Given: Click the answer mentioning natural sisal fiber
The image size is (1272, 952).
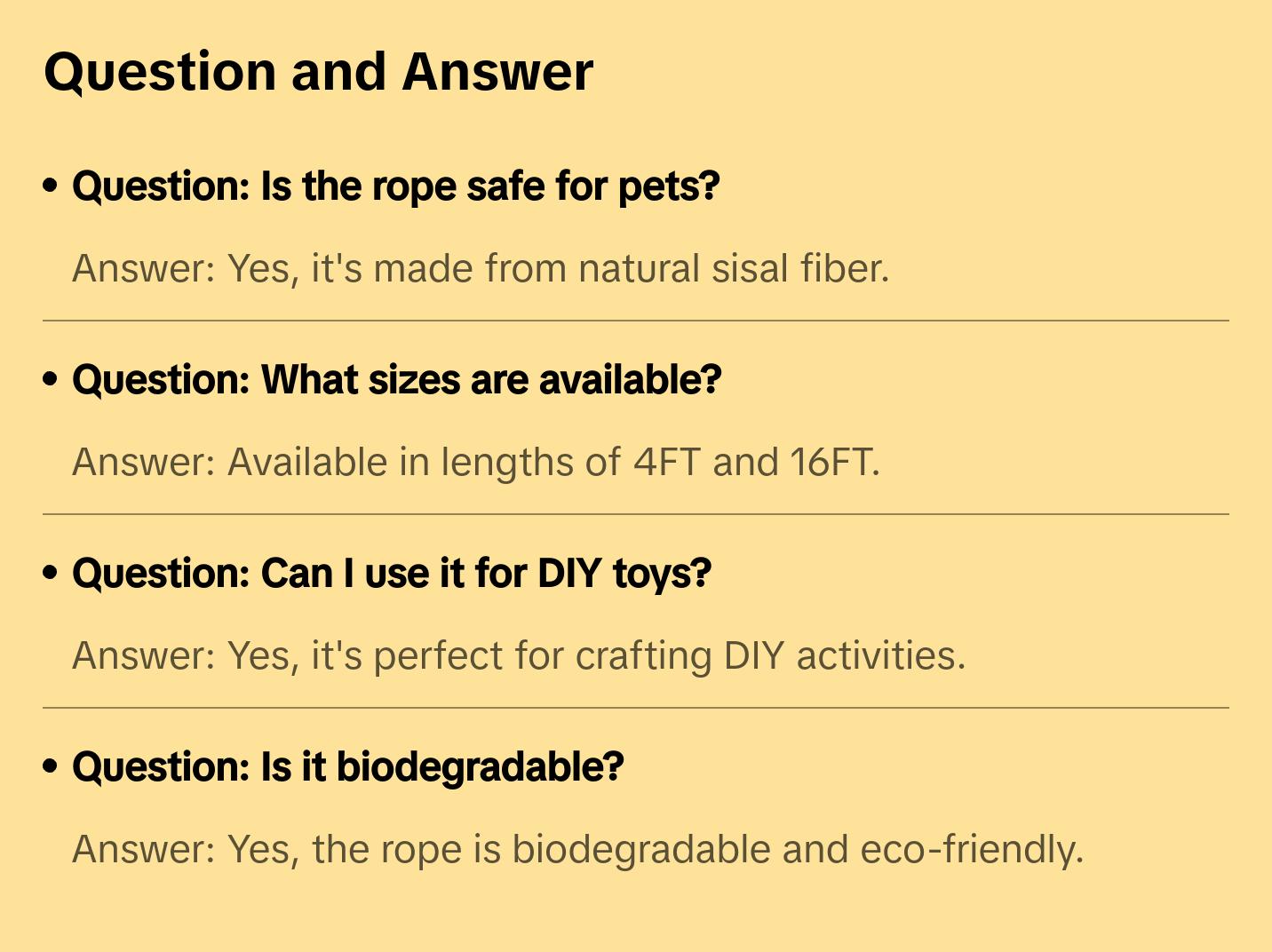Looking at the screenshot, I should (x=480, y=268).
